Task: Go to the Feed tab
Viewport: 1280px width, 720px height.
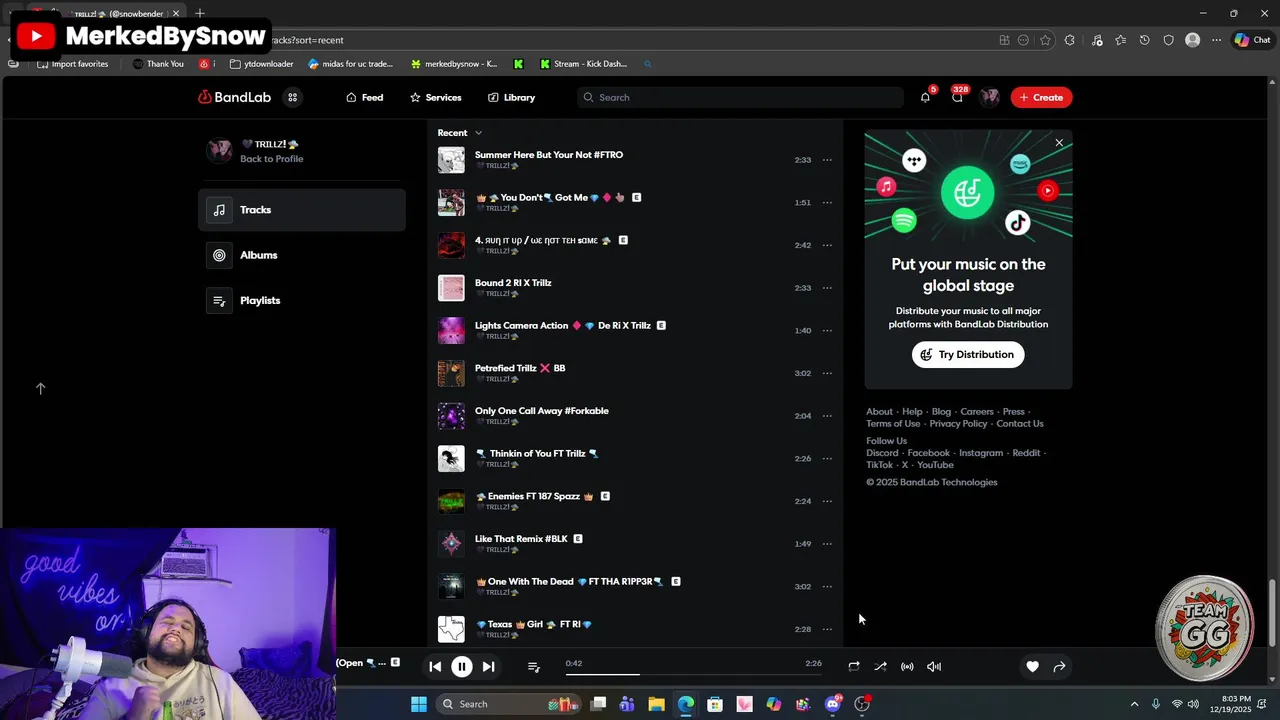Action: click(364, 97)
